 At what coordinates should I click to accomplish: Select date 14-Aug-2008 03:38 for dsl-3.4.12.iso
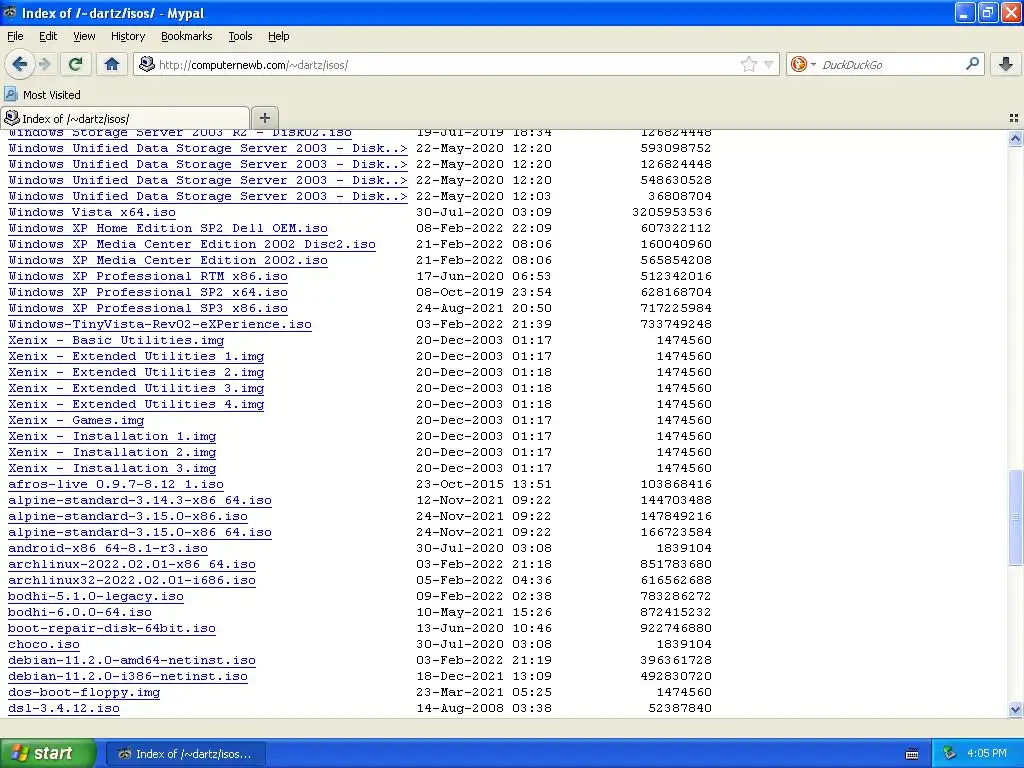(x=484, y=709)
